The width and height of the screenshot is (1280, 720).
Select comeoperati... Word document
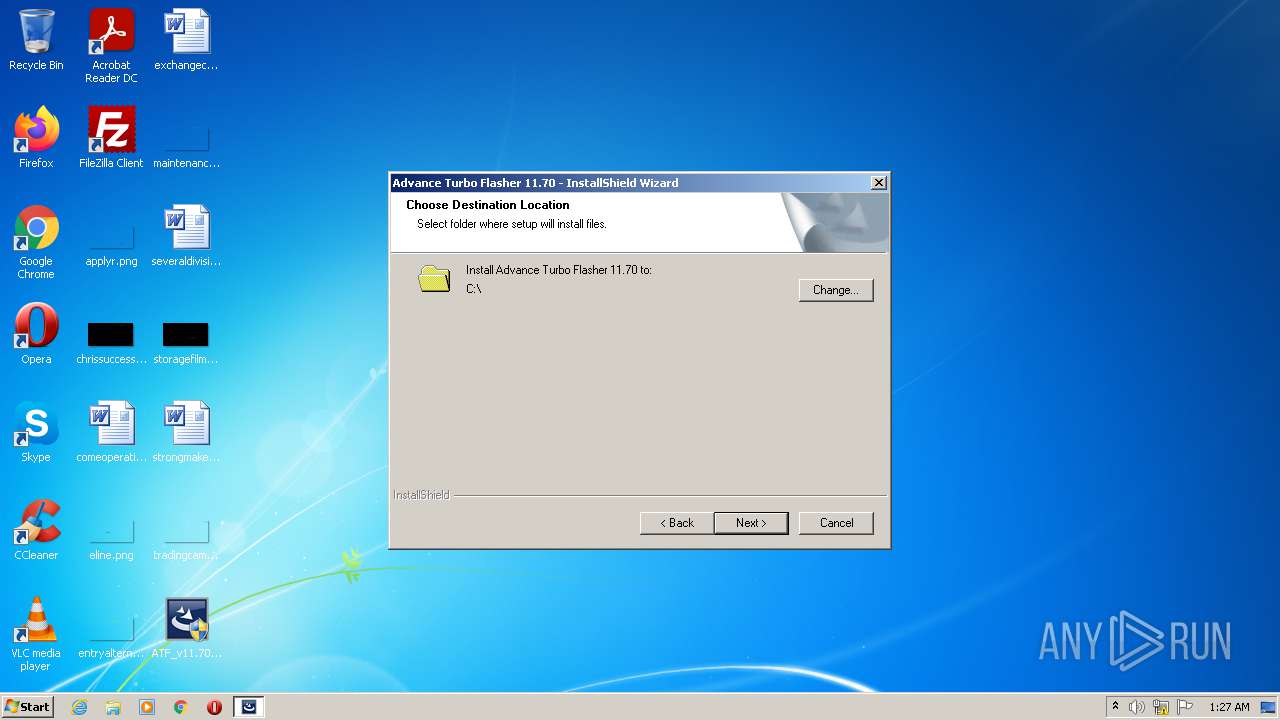coord(111,432)
